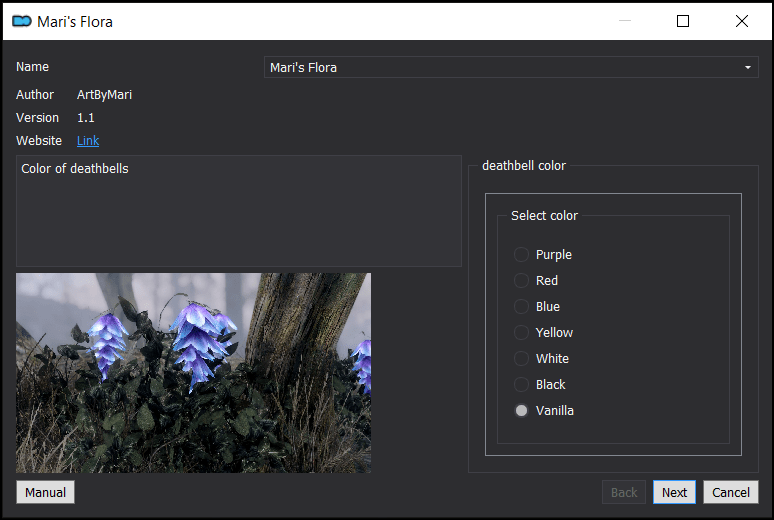Close the Mari's Flora window

(741, 21)
